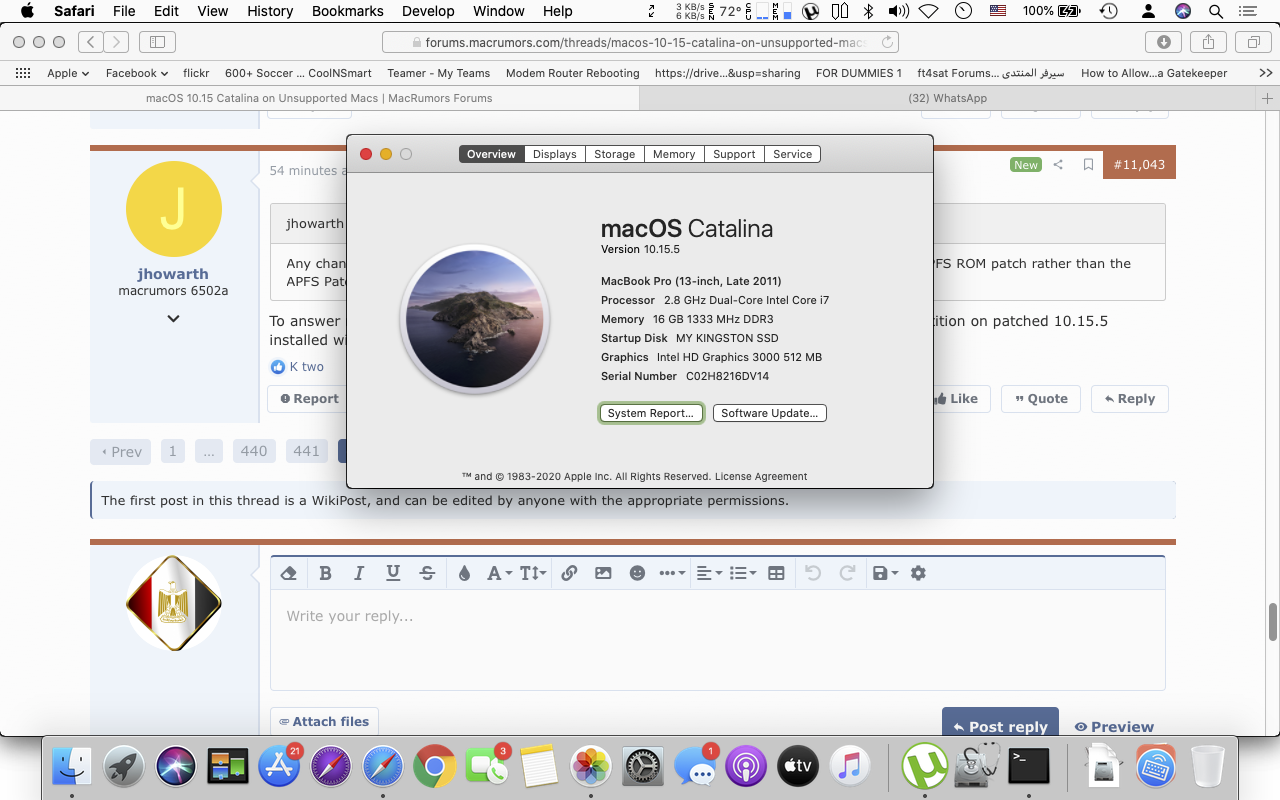Viewport: 1280px width, 800px height.
Task: Open License Agreement link
Action: [x=760, y=477]
